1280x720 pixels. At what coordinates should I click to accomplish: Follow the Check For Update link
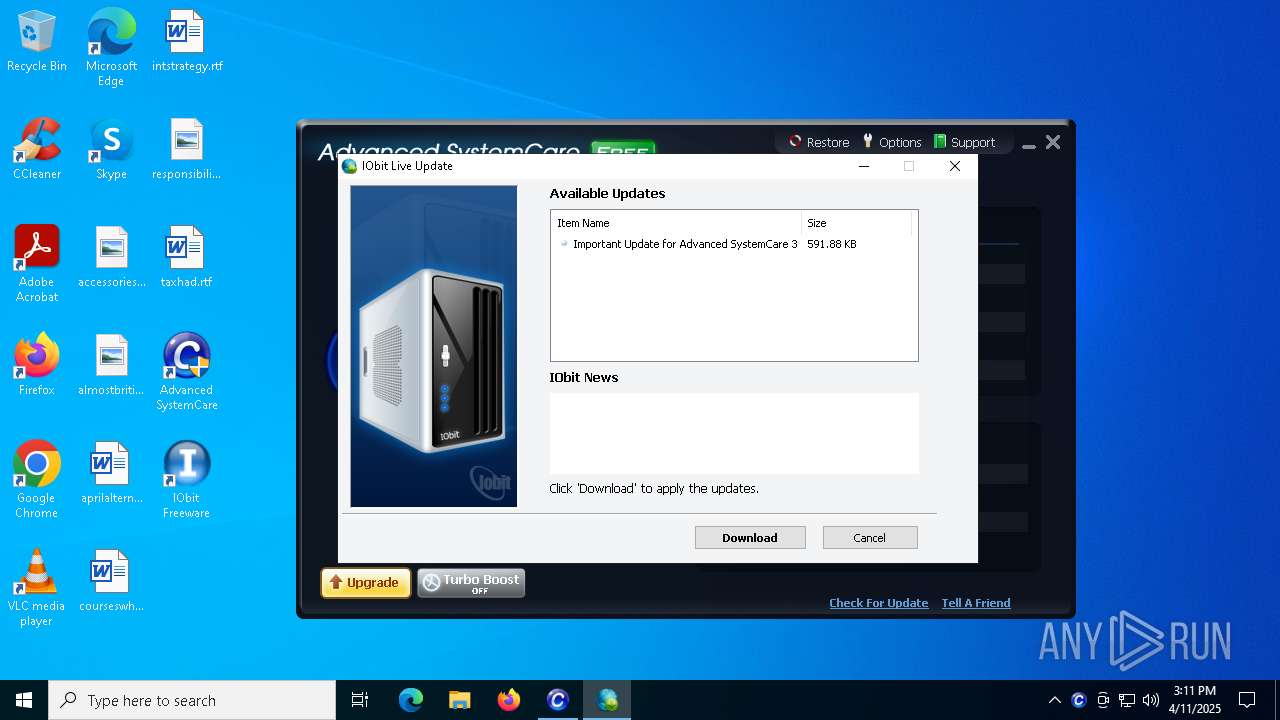(879, 603)
